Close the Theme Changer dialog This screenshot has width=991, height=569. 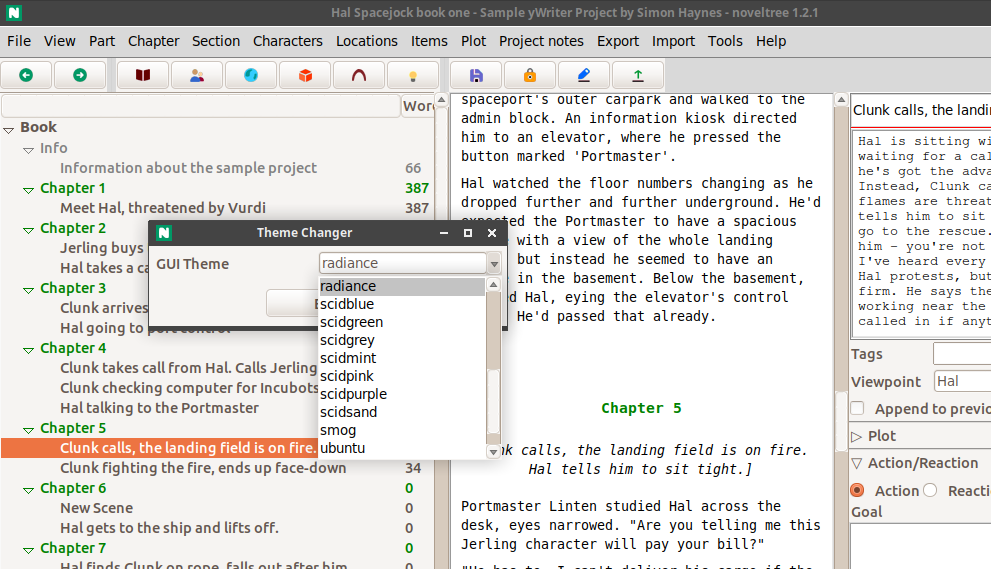[x=492, y=233]
